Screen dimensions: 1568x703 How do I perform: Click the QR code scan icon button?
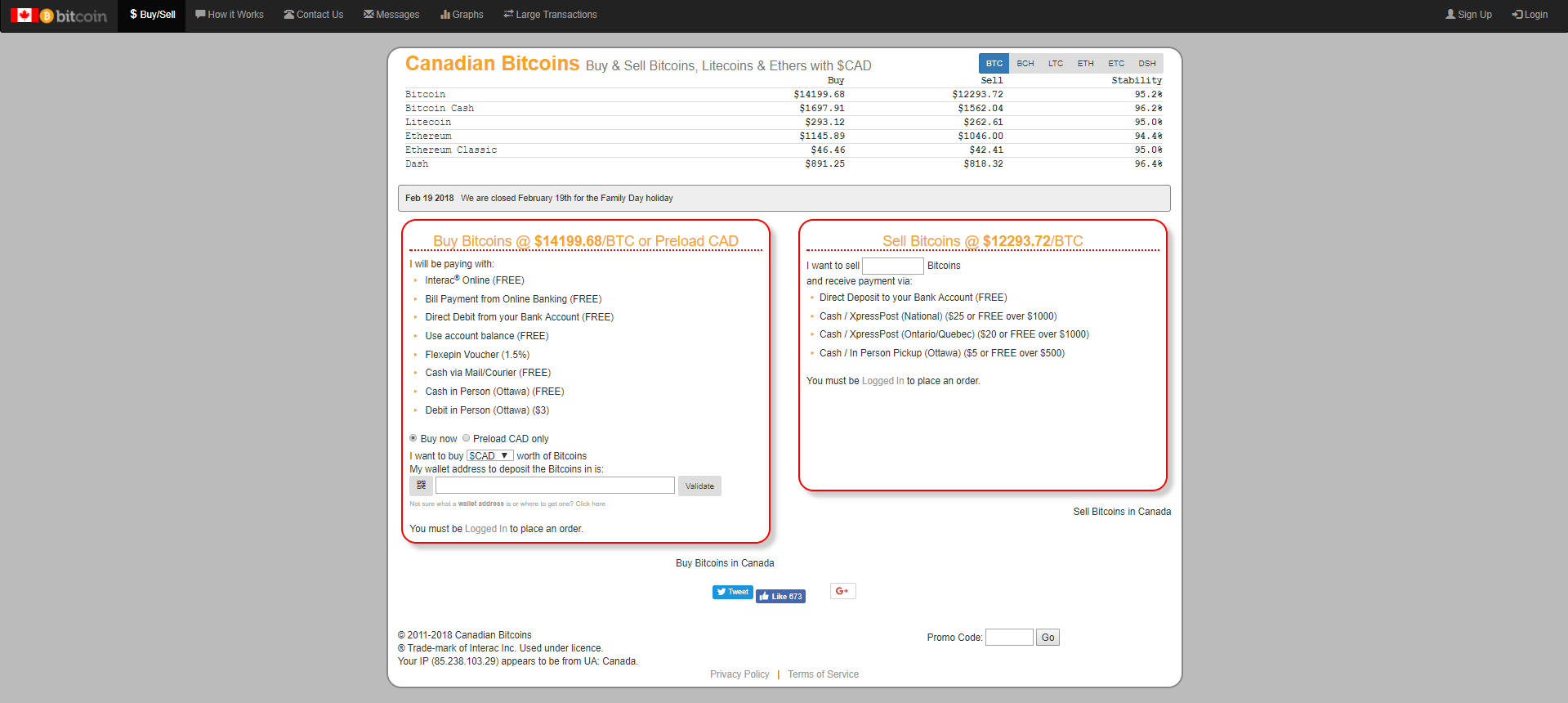click(x=421, y=486)
